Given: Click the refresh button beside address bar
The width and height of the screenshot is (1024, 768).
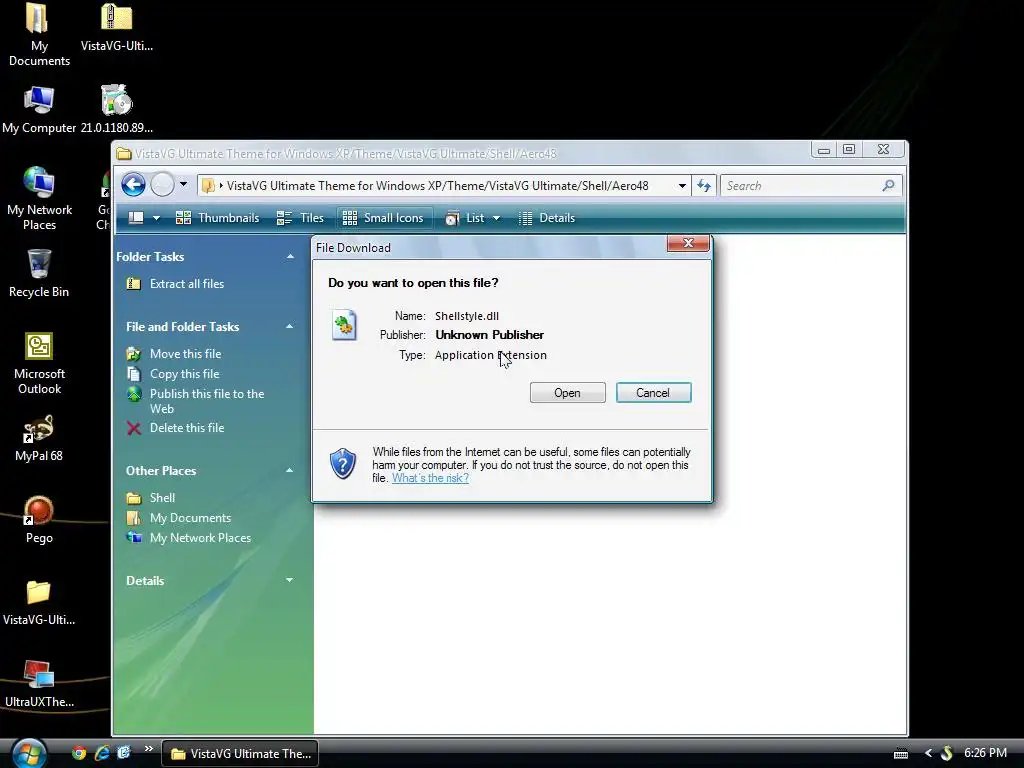Looking at the screenshot, I should pos(703,186).
